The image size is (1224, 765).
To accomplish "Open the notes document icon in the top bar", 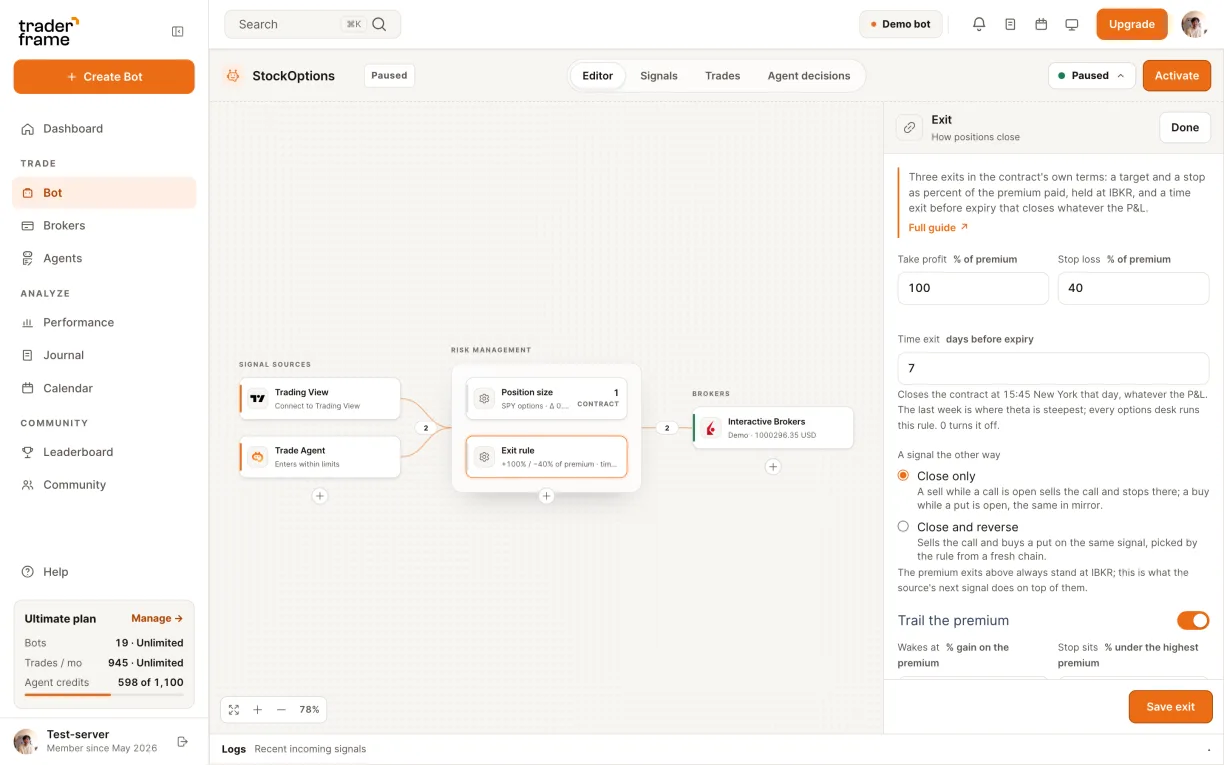I will (1010, 24).
